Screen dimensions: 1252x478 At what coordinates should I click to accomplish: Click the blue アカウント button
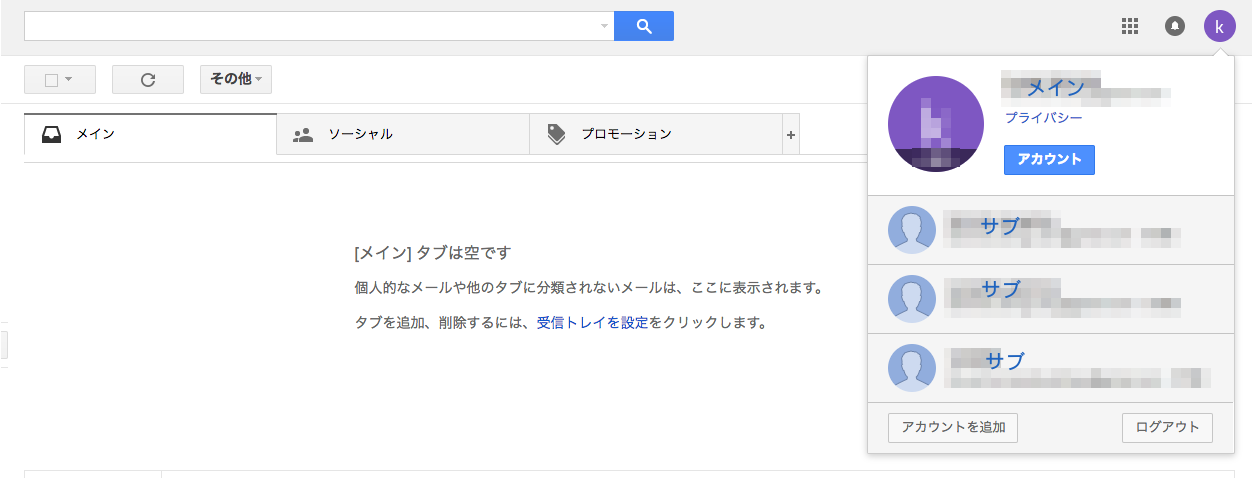[x=1049, y=160]
